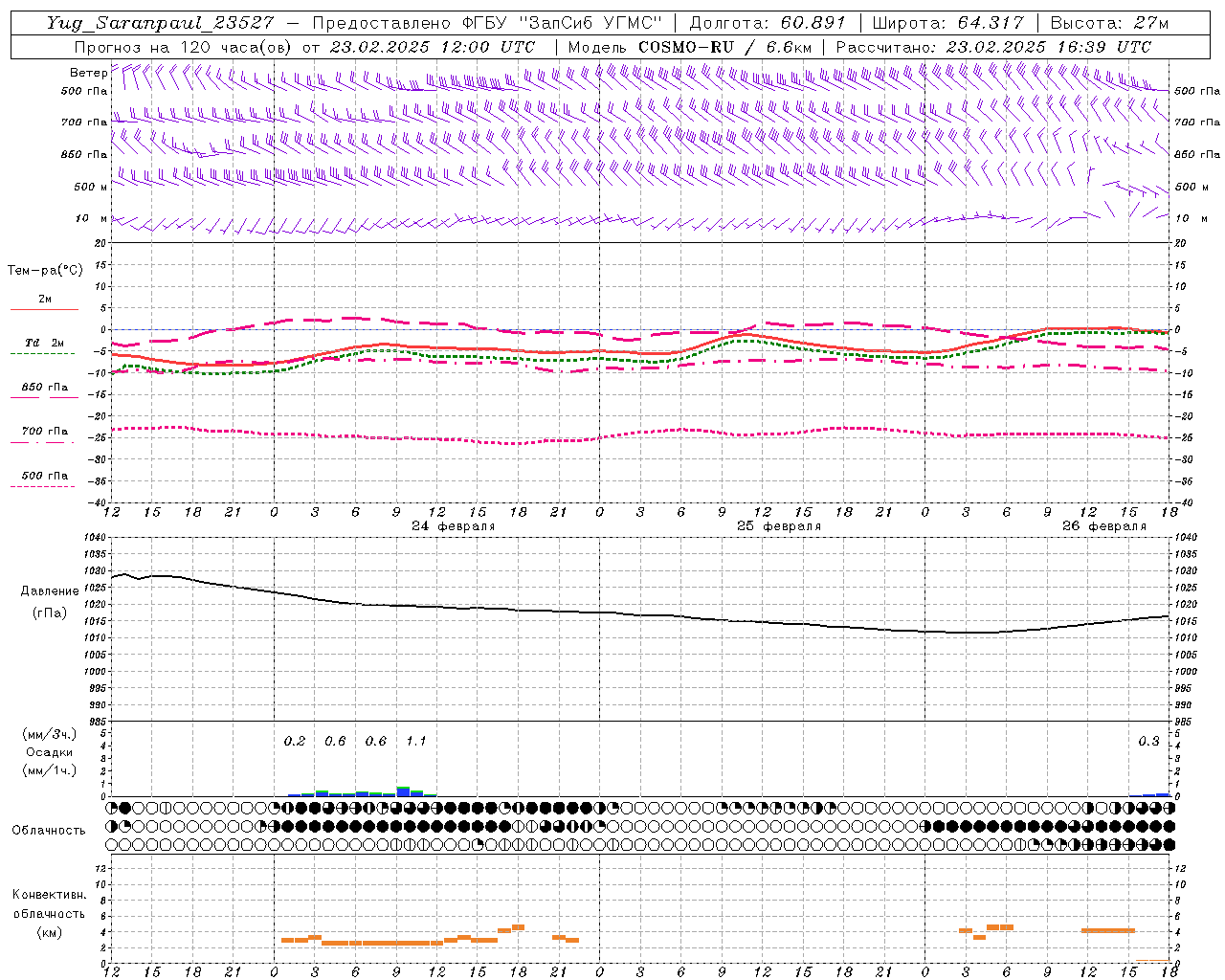This screenshot has width=1225, height=980.
Task: Click the 26 февраля date label
Action: (1104, 526)
